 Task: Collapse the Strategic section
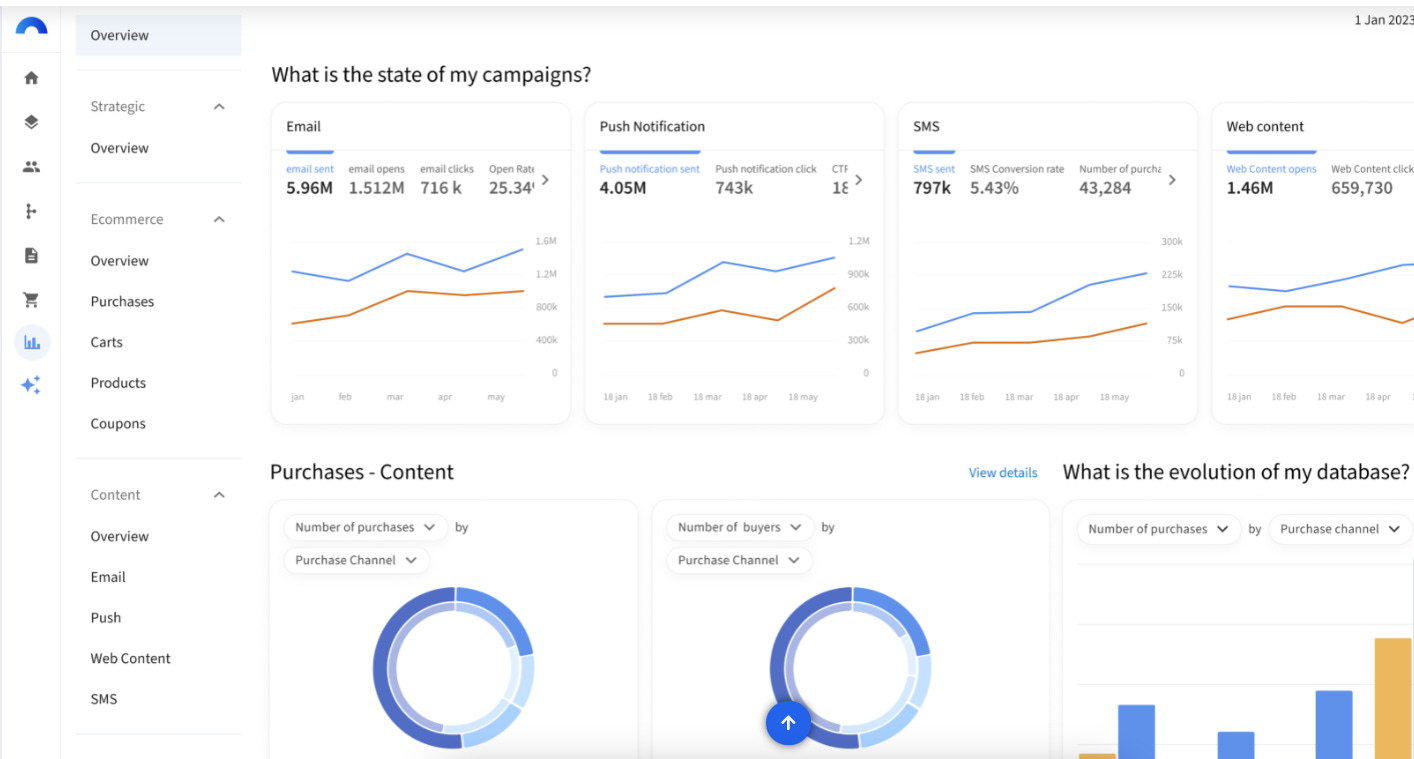tap(219, 107)
